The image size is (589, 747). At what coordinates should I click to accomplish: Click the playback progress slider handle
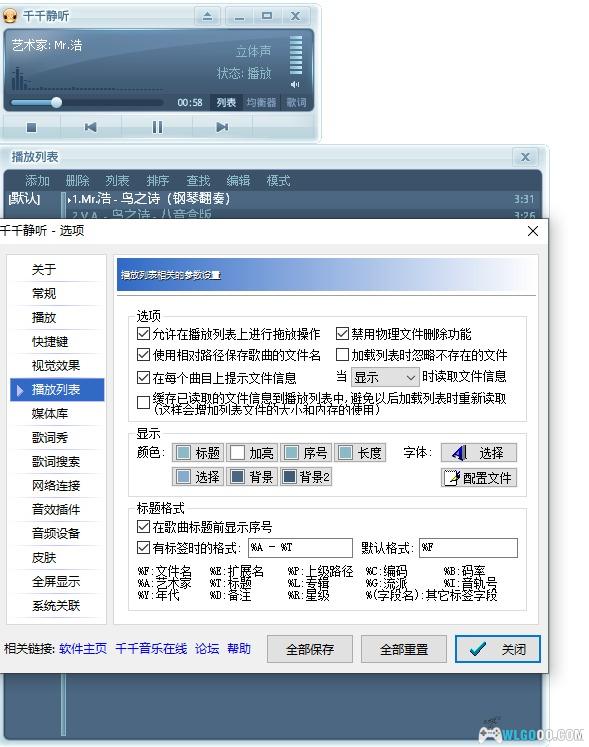click(x=56, y=102)
